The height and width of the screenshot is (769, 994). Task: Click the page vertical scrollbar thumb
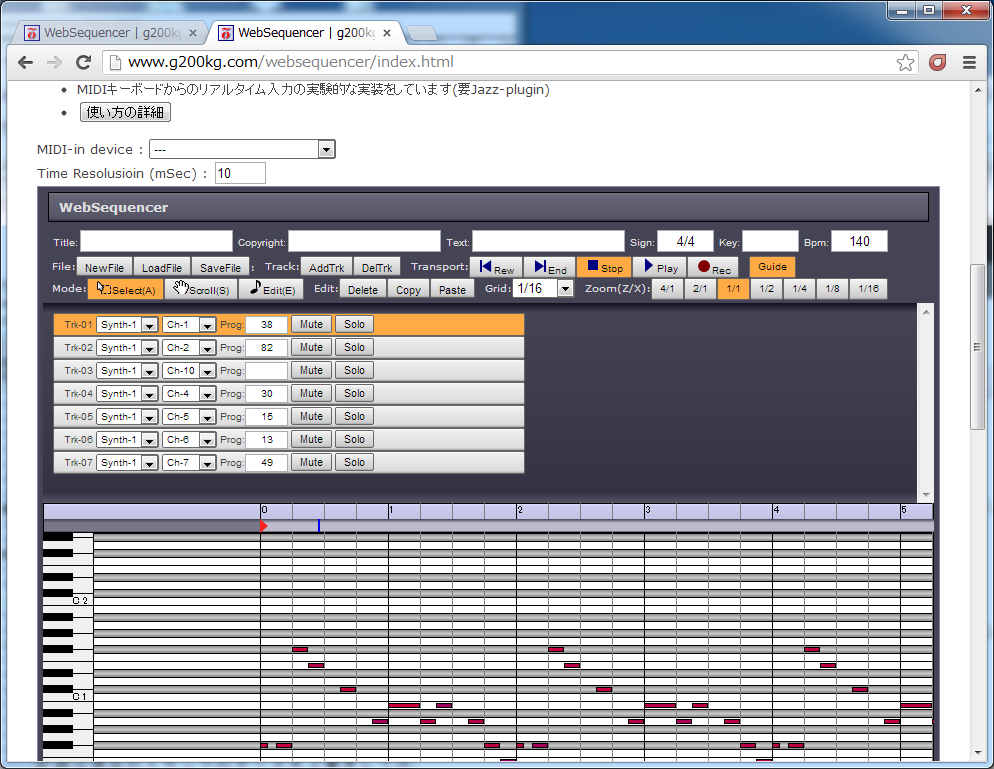click(x=977, y=347)
